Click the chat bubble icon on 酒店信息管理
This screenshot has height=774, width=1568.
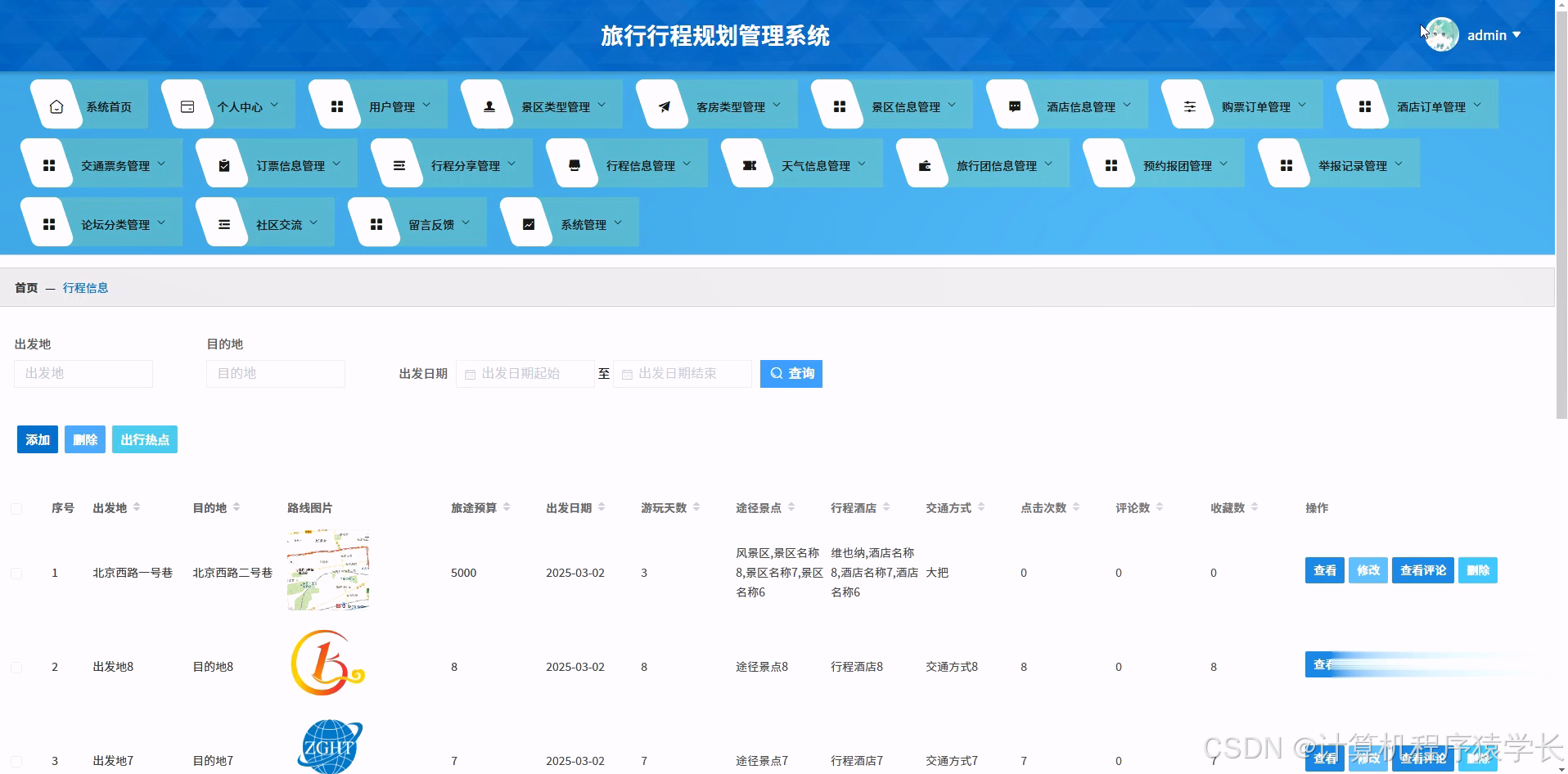point(1015,105)
